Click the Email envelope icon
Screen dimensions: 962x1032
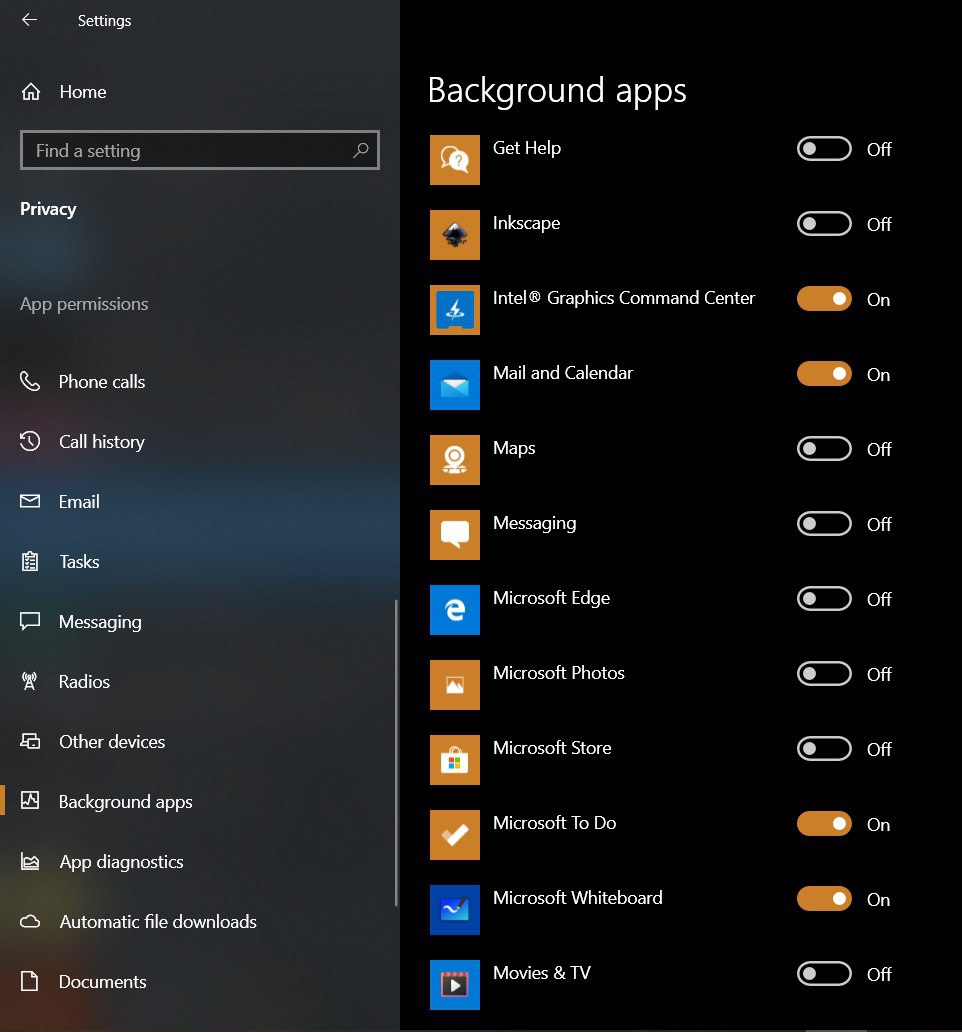[30, 501]
